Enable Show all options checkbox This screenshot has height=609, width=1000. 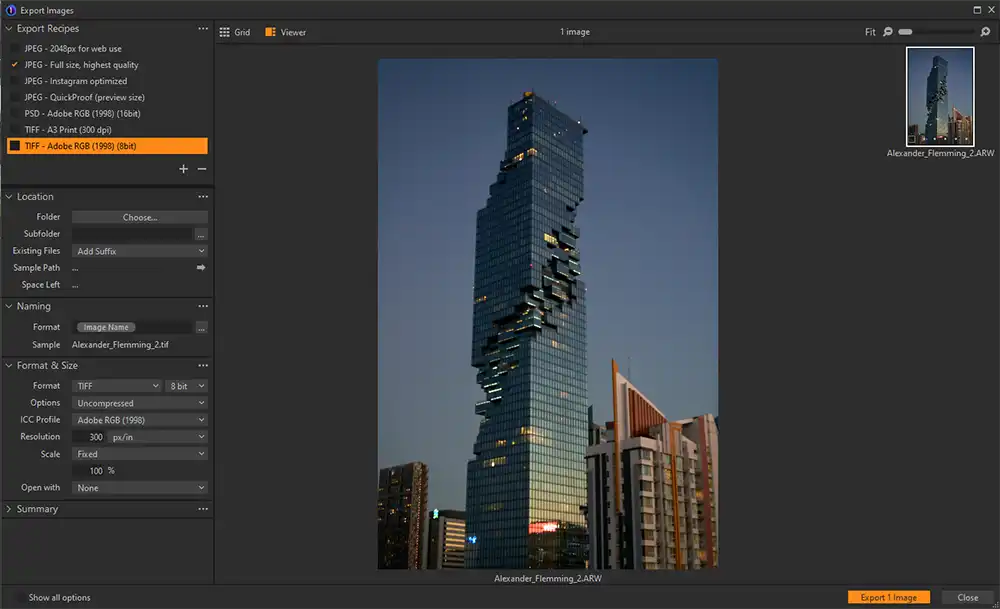pyautogui.click(x=19, y=597)
